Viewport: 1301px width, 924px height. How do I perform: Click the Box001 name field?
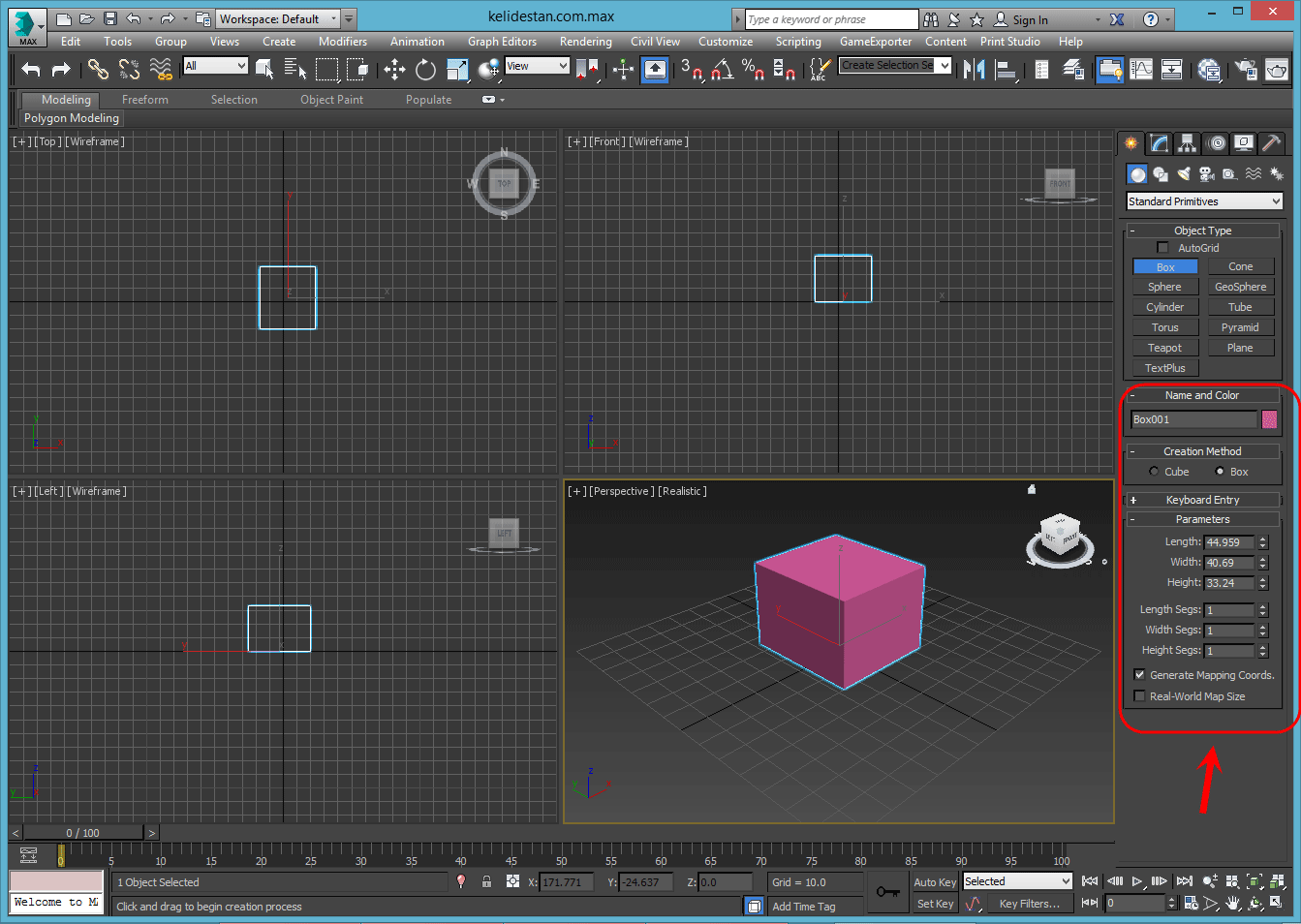pos(1193,419)
